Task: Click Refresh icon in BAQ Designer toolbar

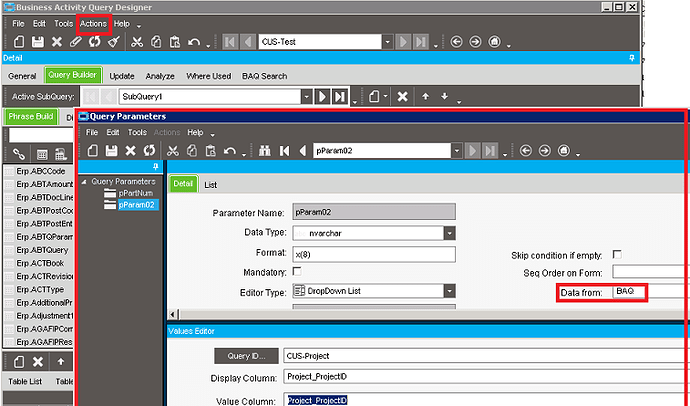Action: tap(95, 42)
